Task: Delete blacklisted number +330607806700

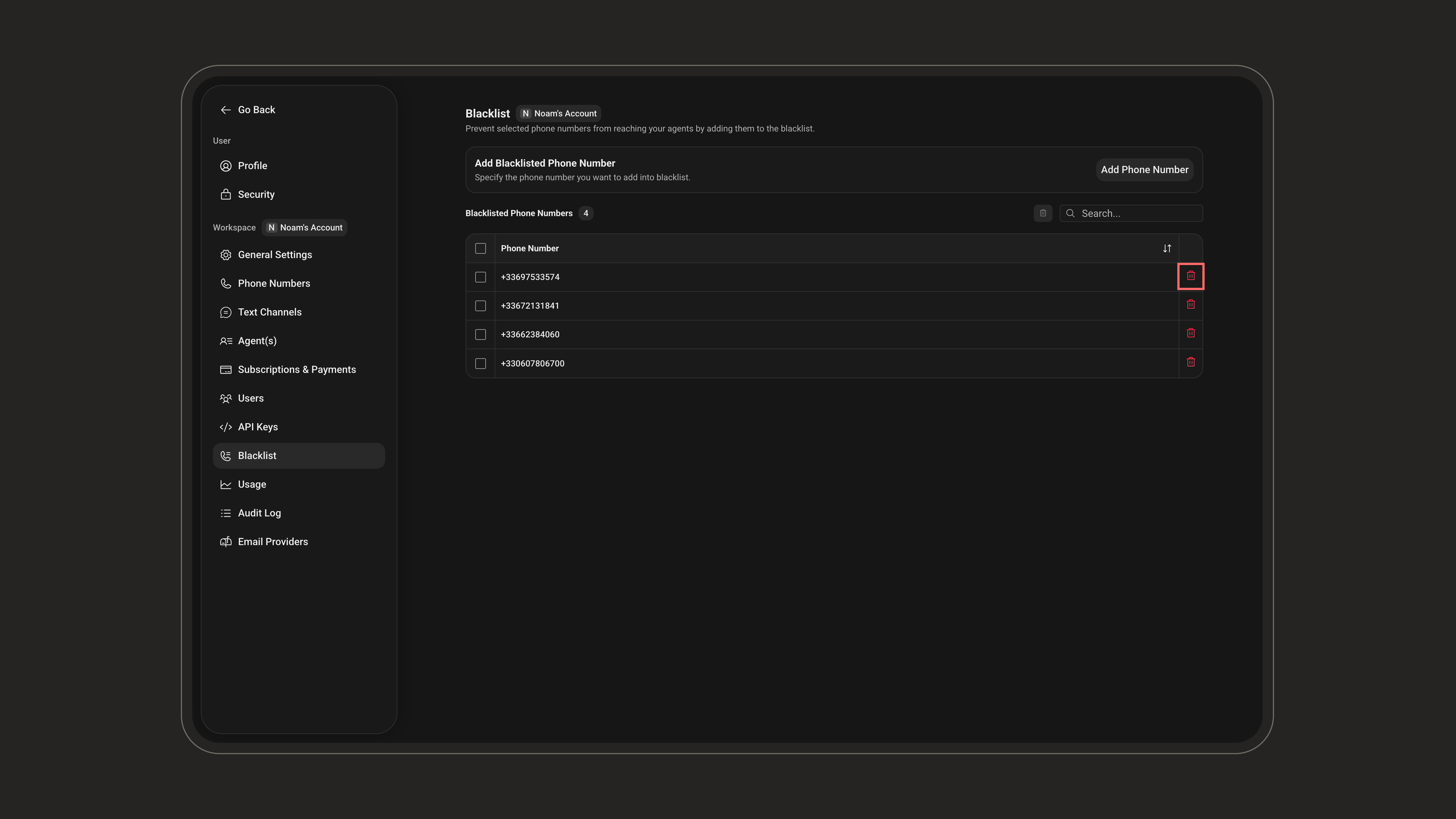Action: point(1190,362)
